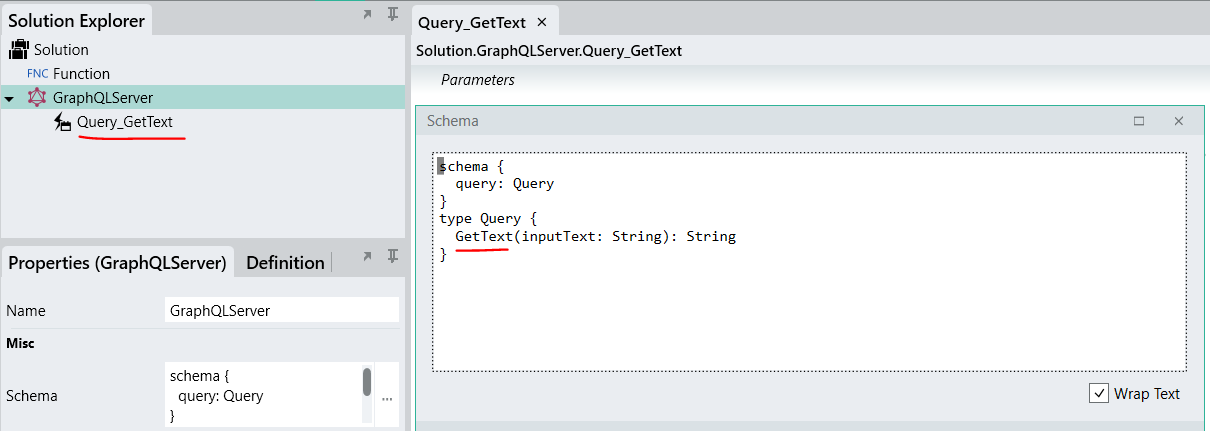Click the GraphQLServer logo icon

[x=37, y=97]
